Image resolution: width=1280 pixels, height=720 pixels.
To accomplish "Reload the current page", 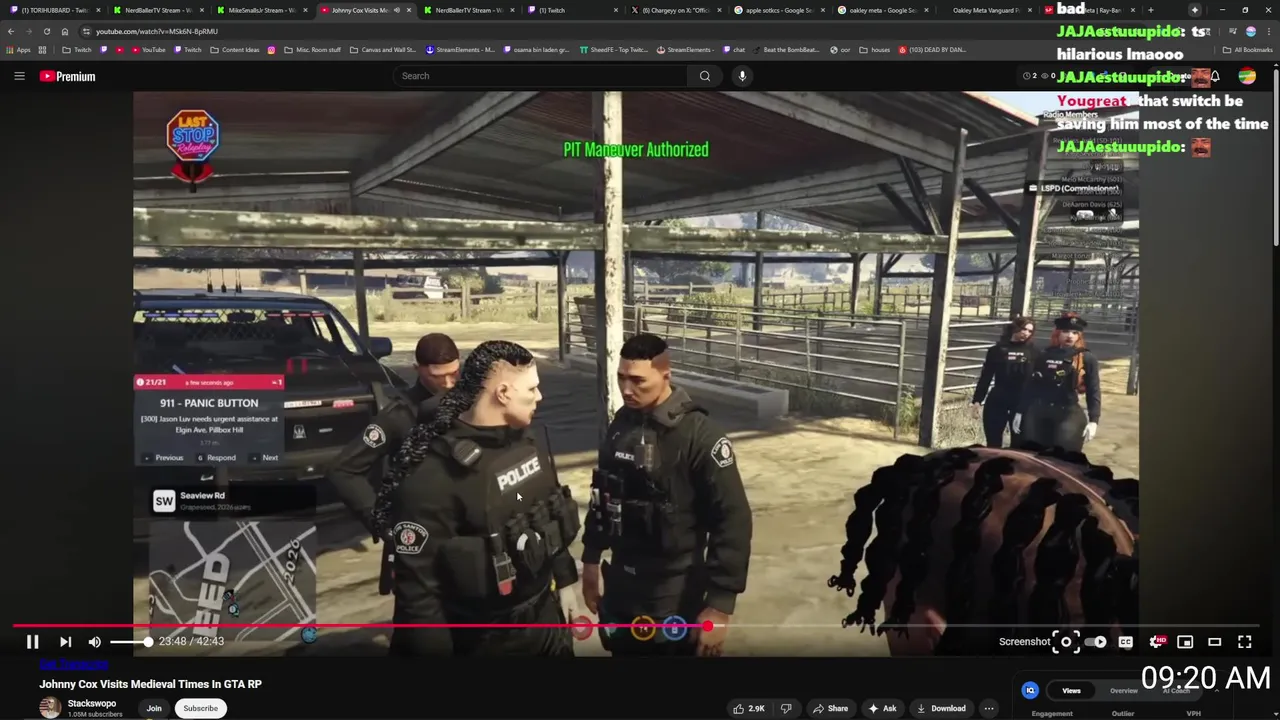I will 46,31.
